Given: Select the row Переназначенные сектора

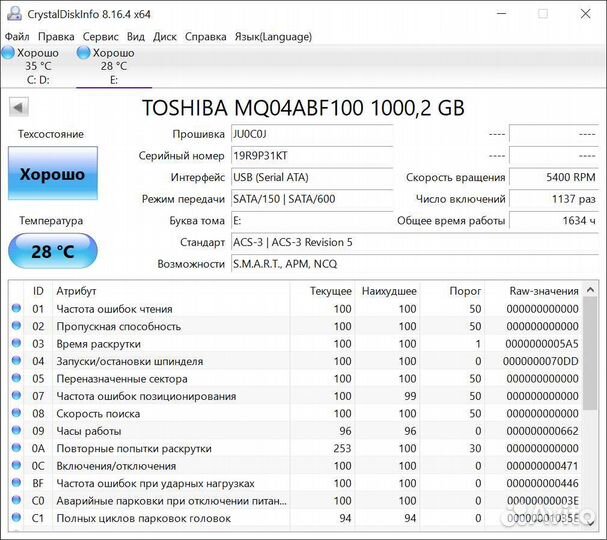Looking at the screenshot, I should (x=295, y=379).
